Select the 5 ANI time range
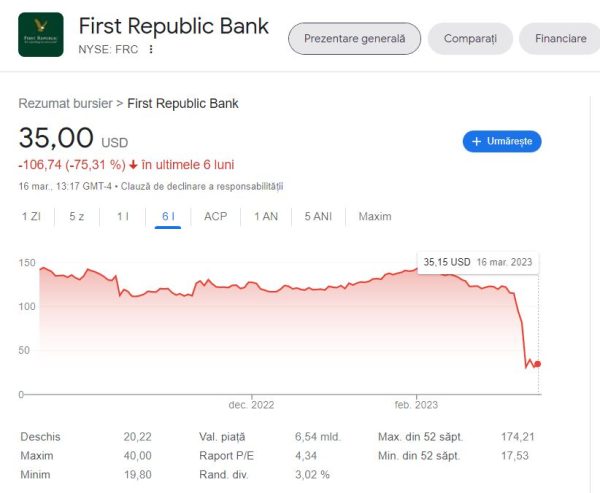 318,217
